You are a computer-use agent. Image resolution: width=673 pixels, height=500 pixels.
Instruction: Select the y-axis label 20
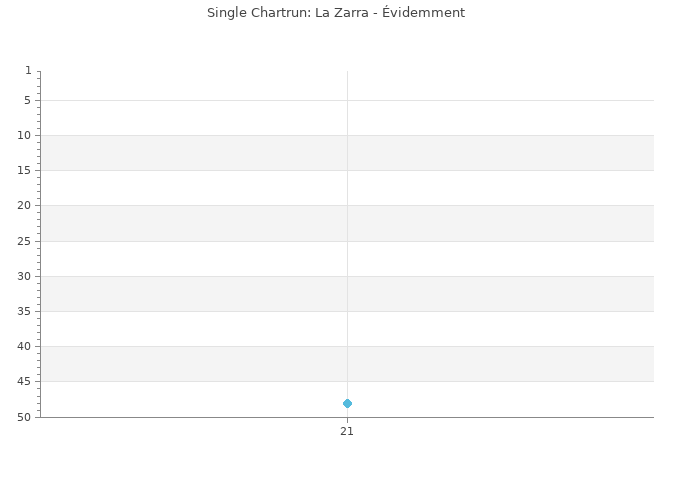pos(24,206)
